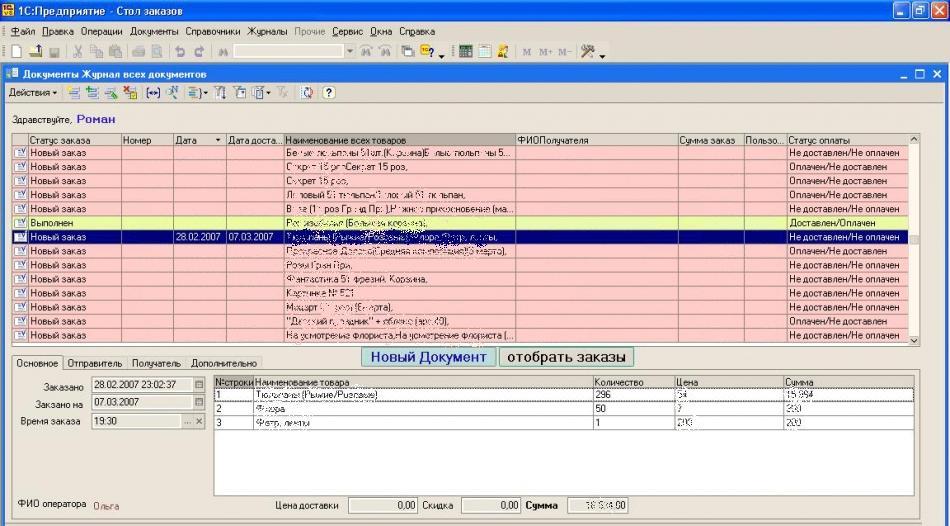Viewport: 950px width, 526px height.
Task: Open calendar picker for Заказано на field
Action: (199, 402)
